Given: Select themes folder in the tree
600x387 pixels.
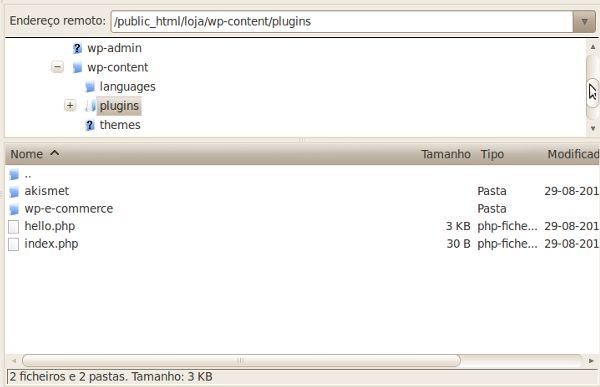Looking at the screenshot, I should tap(120, 125).
